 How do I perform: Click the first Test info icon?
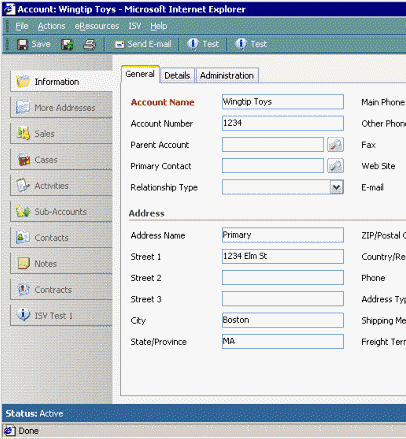pos(193,44)
